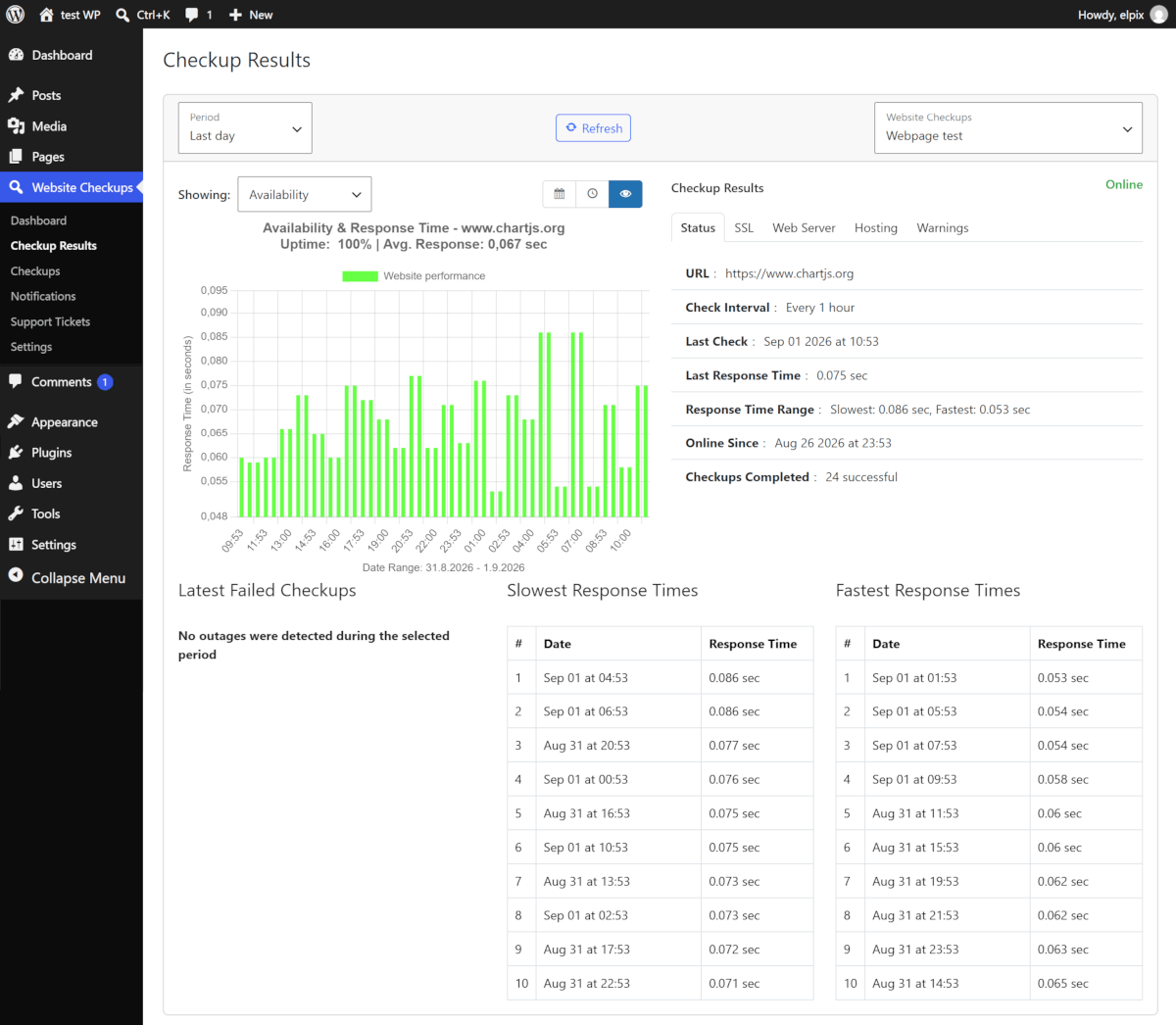Open the Checkups submenu link
The height and width of the screenshot is (1025, 1176).
(35, 271)
